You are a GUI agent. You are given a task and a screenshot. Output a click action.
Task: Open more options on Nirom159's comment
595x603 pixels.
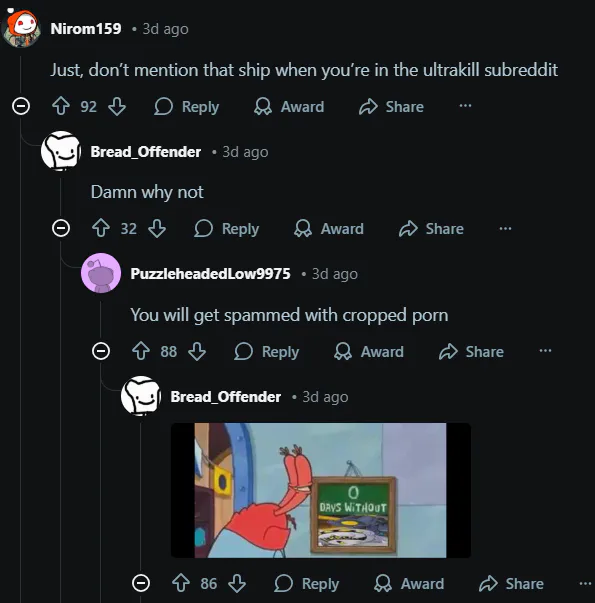click(465, 106)
